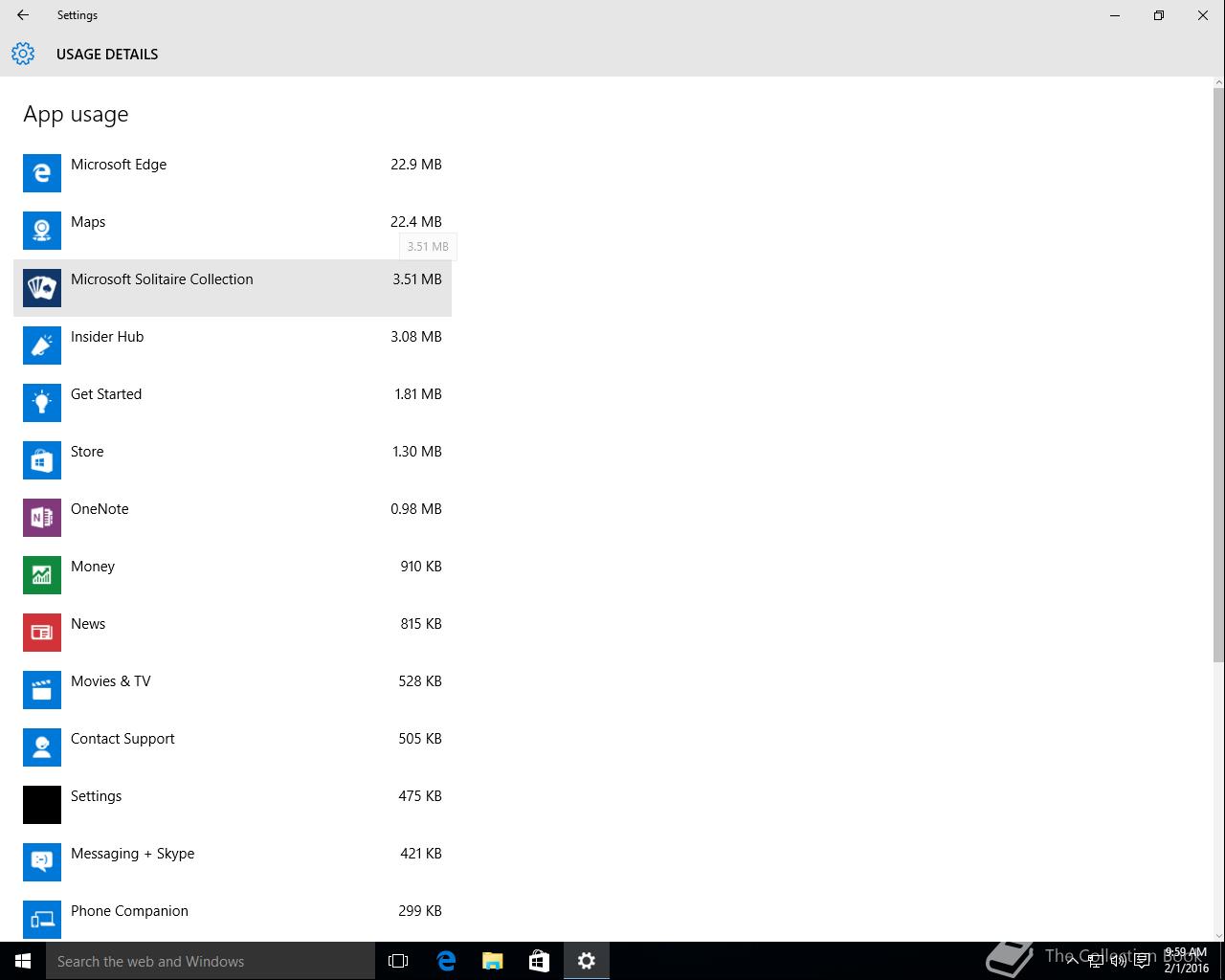Viewport: 1225px width, 980px height.
Task: Launch Edge from the taskbar
Action: pyautogui.click(x=446, y=961)
